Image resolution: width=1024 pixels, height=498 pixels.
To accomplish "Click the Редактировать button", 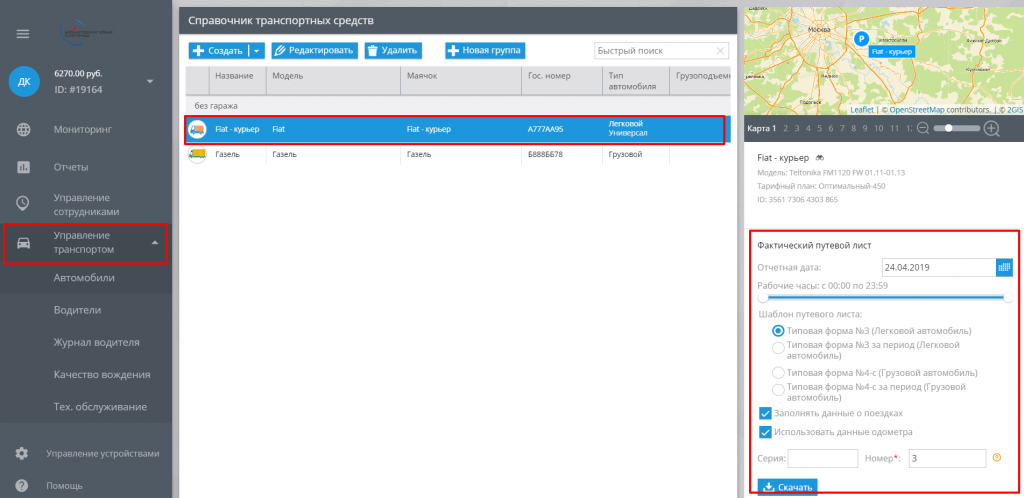I will pos(314,50).
